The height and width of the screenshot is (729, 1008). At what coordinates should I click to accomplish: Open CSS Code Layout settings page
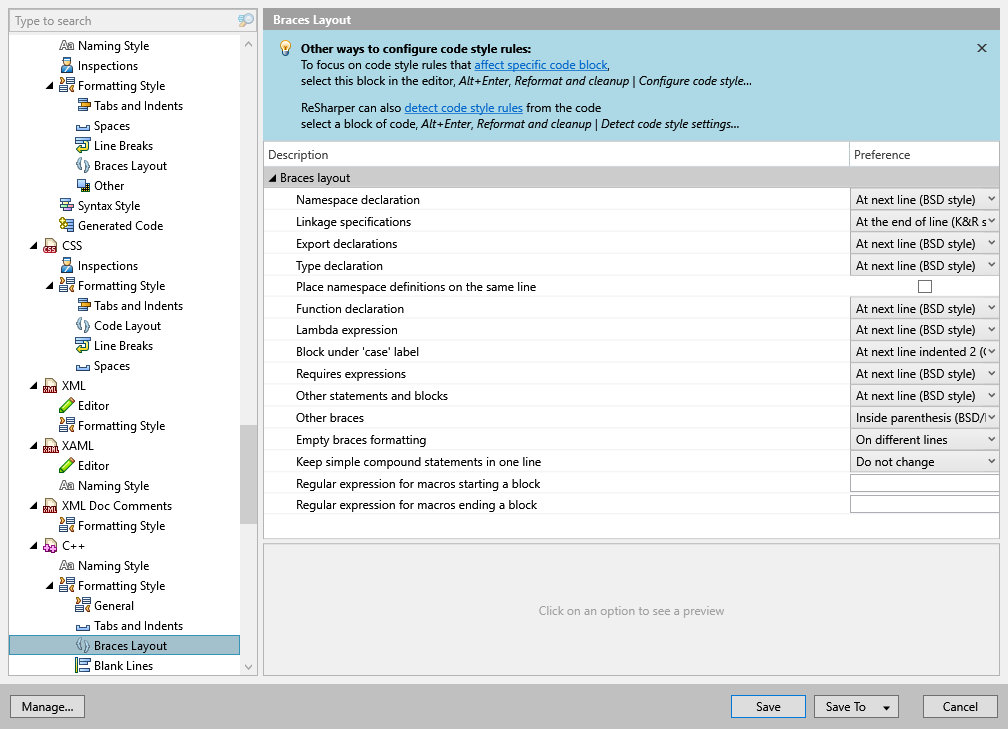[127, 326]
